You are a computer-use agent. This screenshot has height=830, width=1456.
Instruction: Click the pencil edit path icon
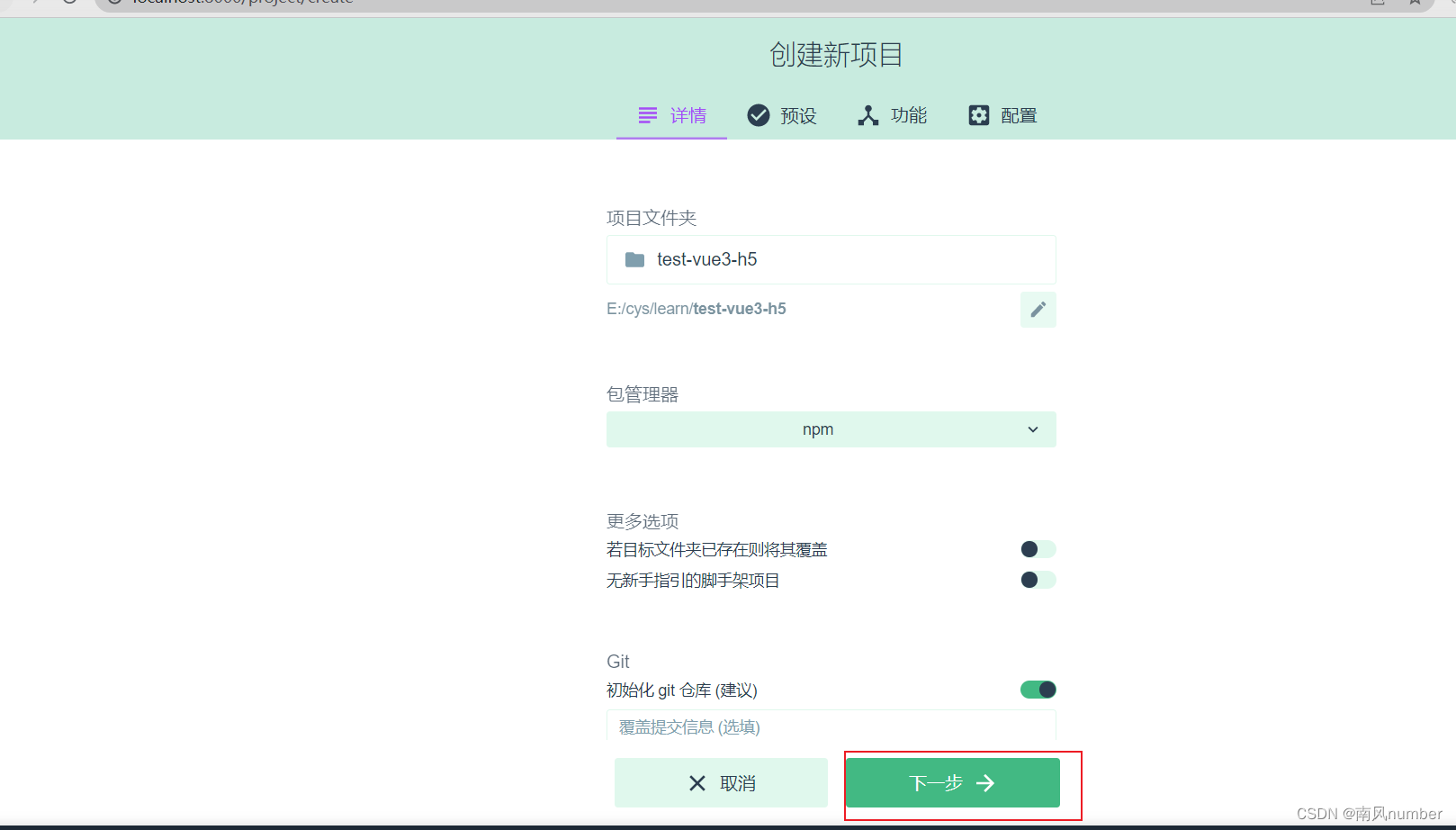[x=1038, y=310]
